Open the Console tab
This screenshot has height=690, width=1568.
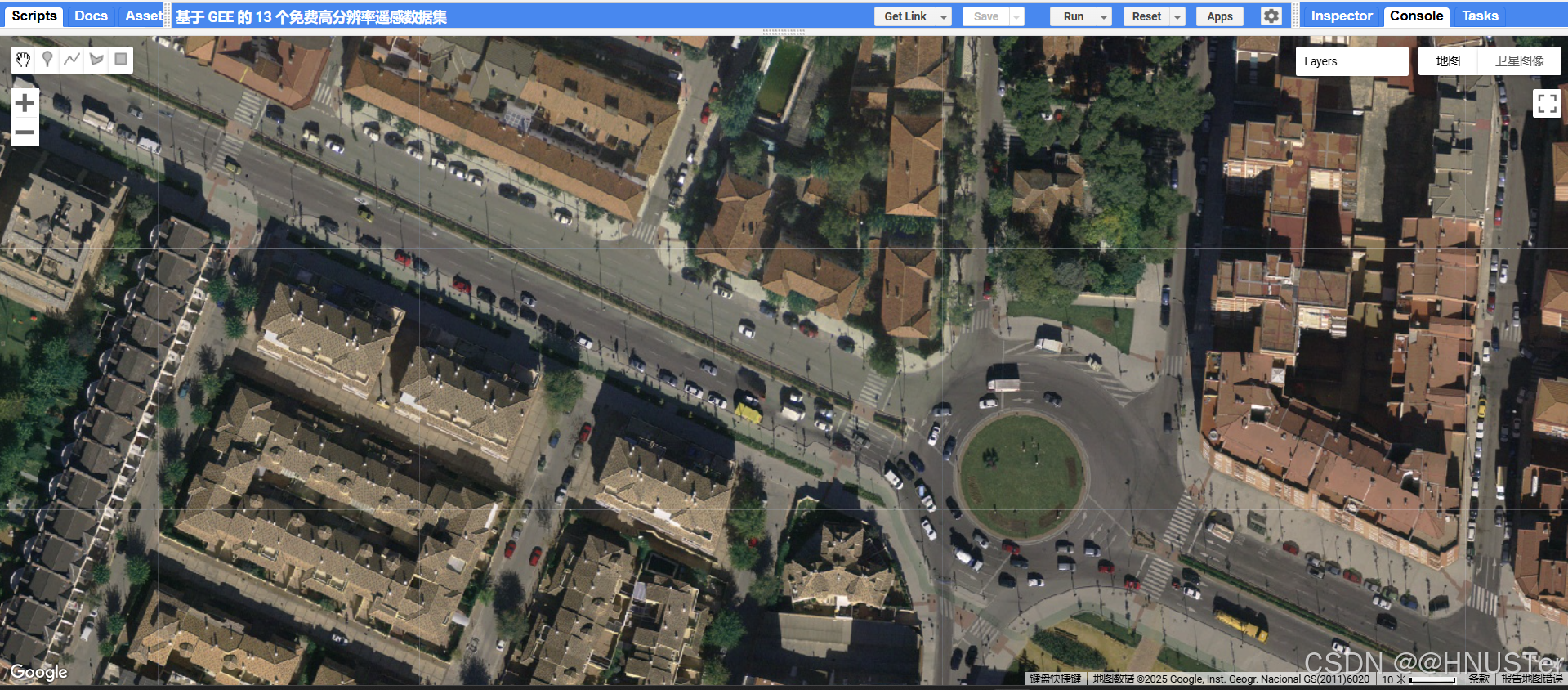tap(1416, 16)
